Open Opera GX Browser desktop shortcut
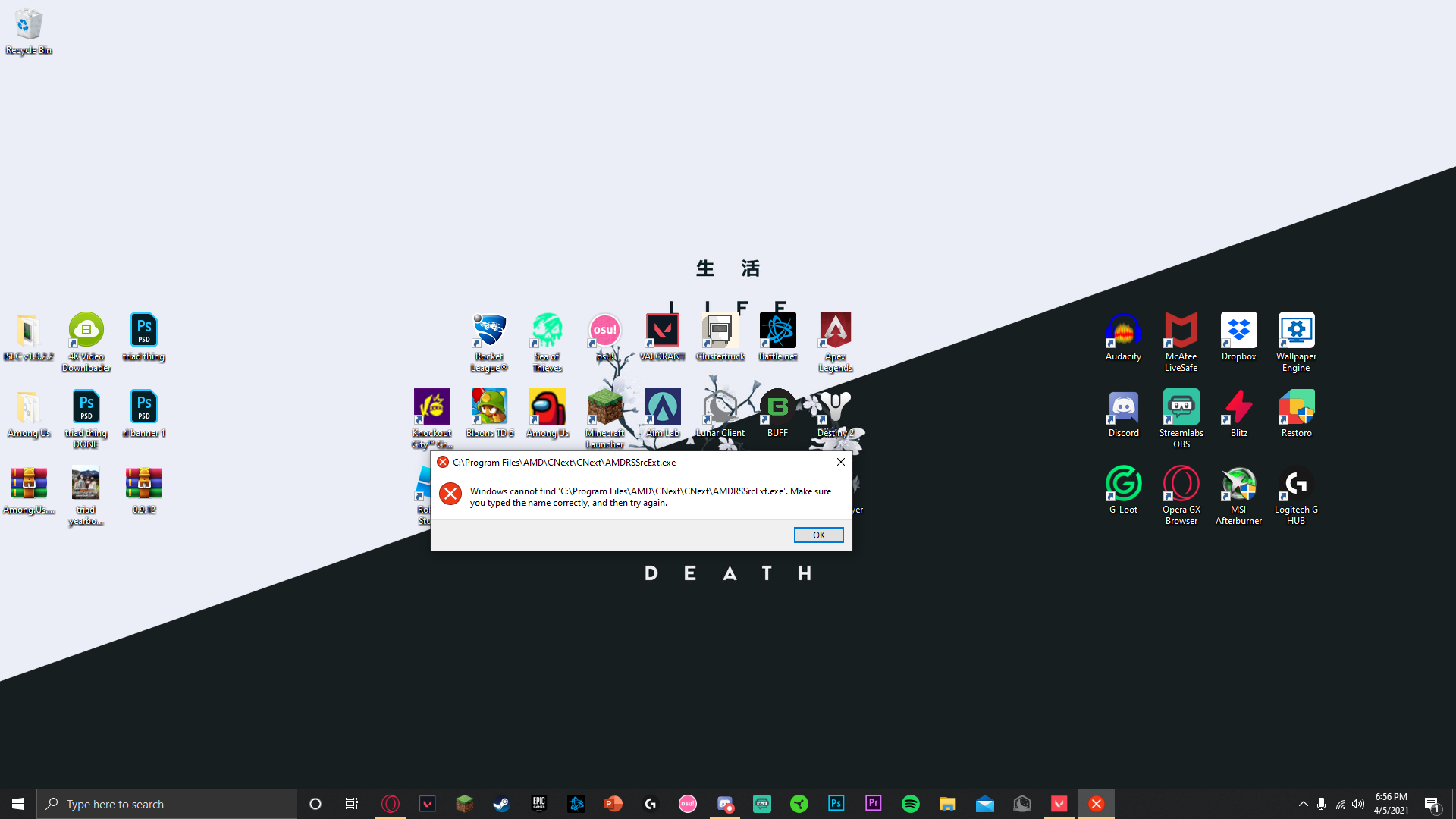The height and width of the screenshot is (819, 1456). 1181,496
